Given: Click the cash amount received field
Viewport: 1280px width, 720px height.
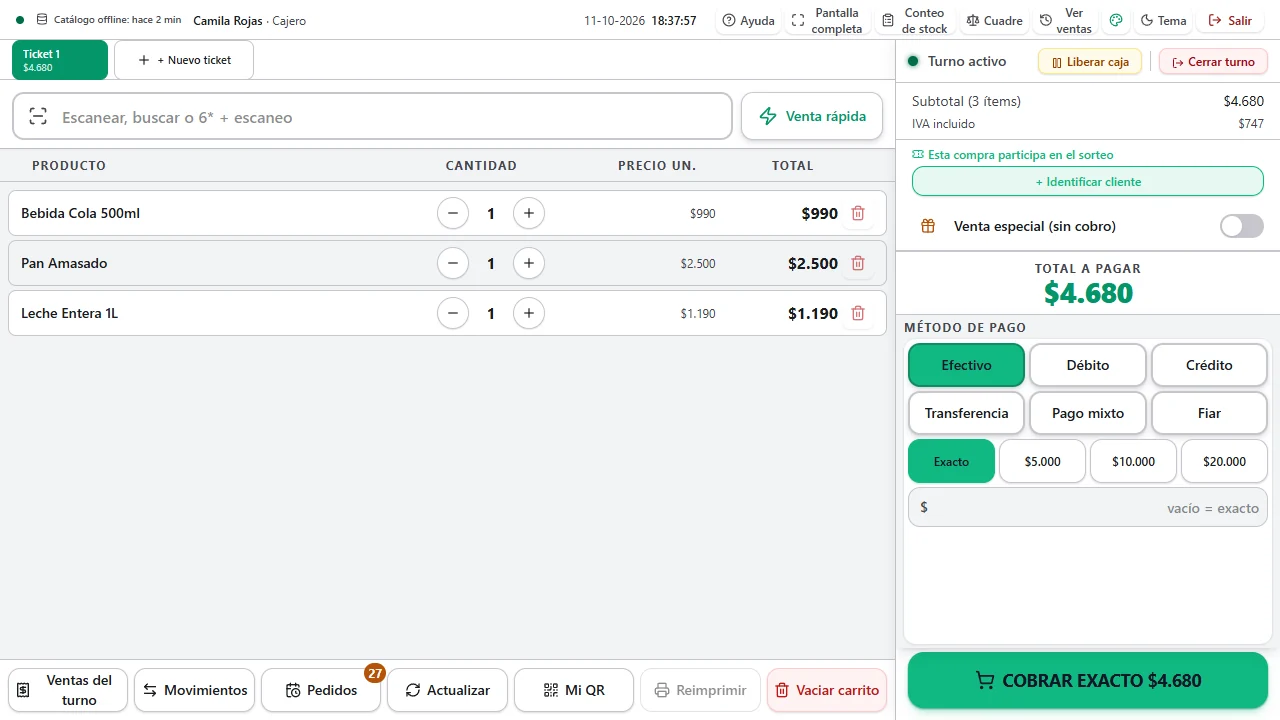Looking at the screenshot, I should point(1088,508).
